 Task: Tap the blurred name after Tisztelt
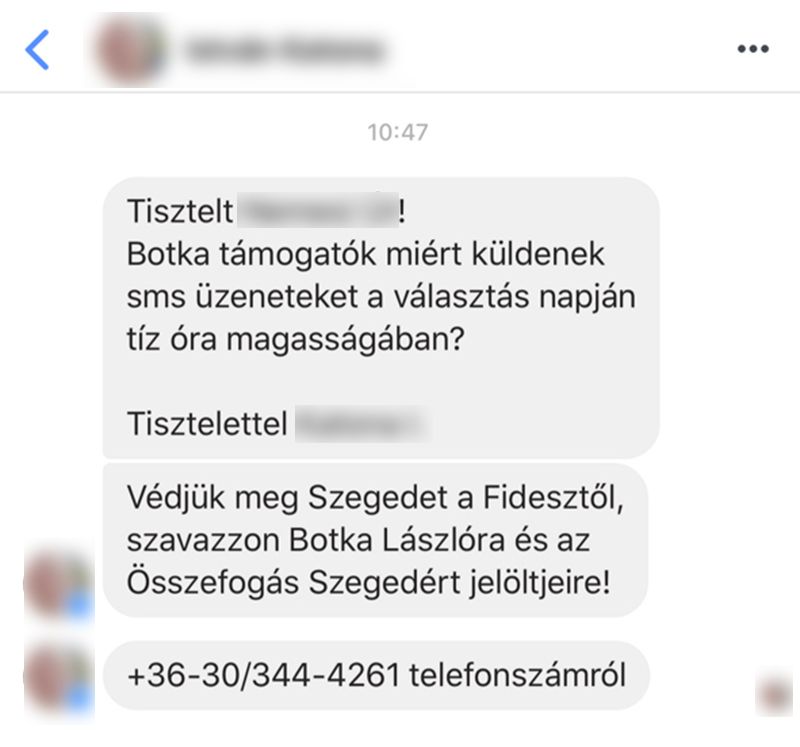[317, 210]
